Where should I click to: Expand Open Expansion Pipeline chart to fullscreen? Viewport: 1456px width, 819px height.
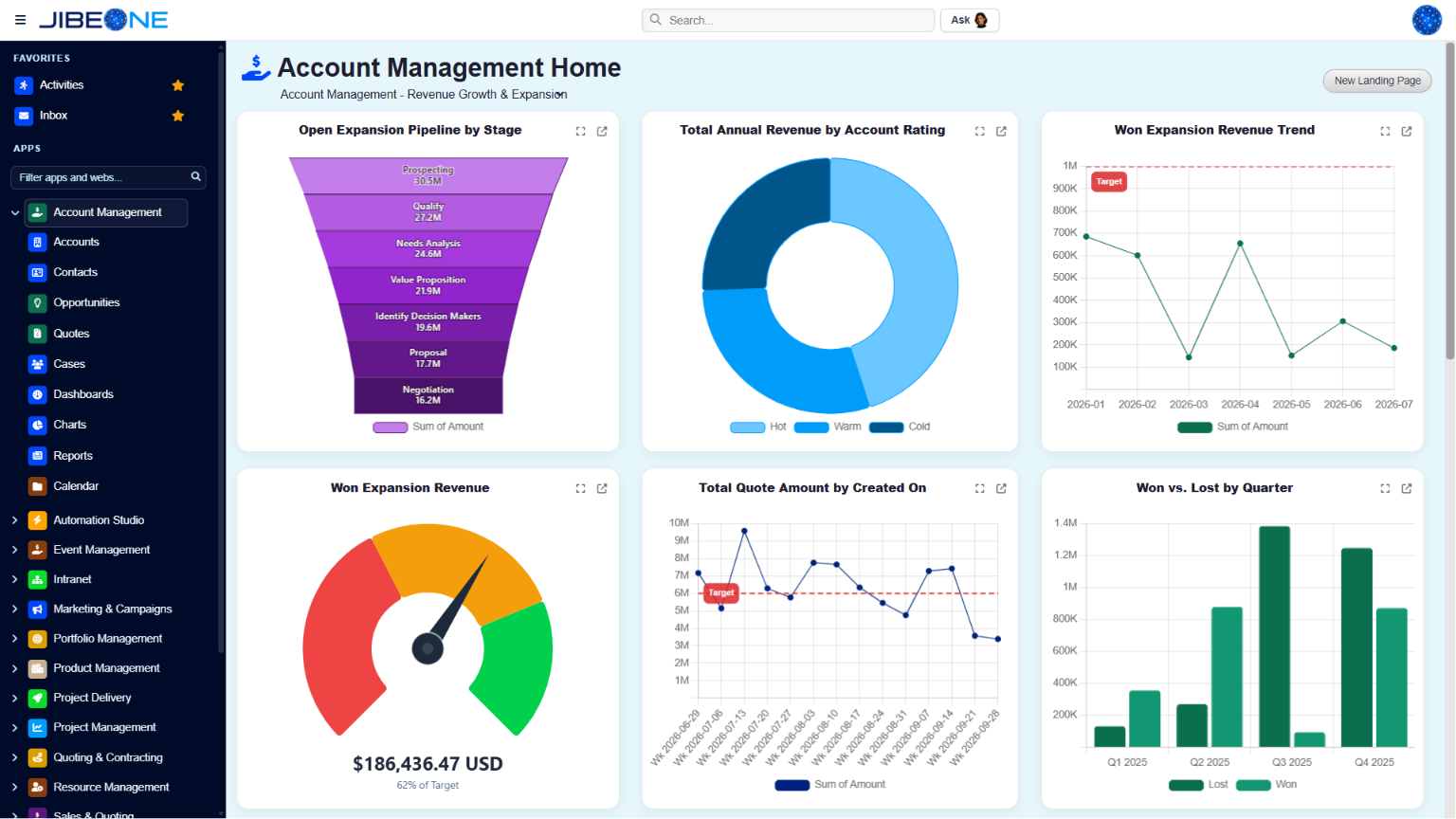(x=580, y=131)
